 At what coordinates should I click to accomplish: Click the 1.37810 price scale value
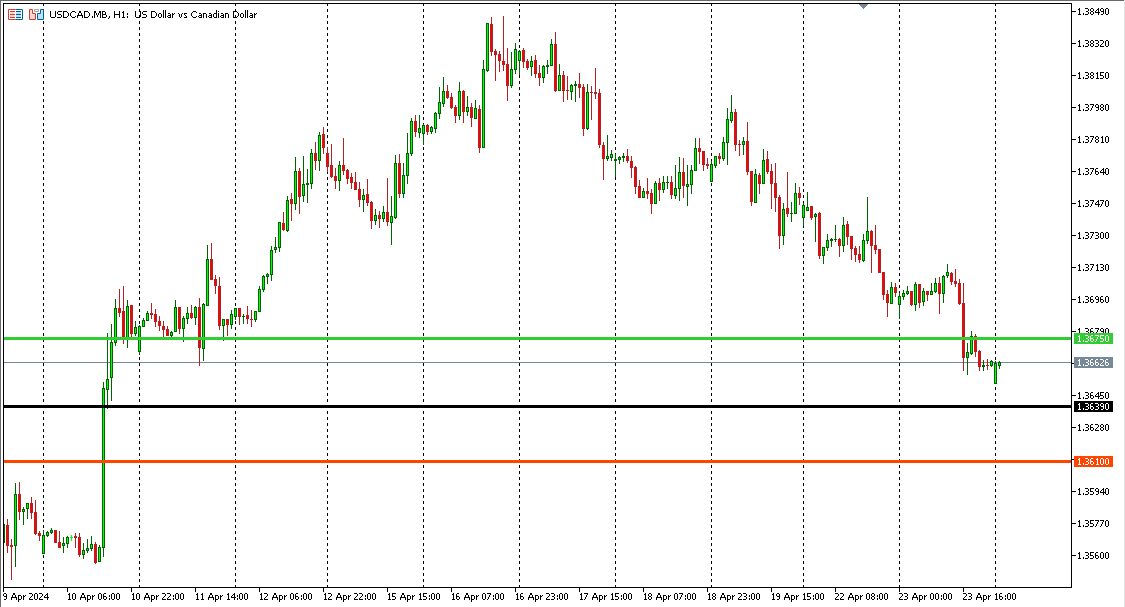(x=1093, y=139)
